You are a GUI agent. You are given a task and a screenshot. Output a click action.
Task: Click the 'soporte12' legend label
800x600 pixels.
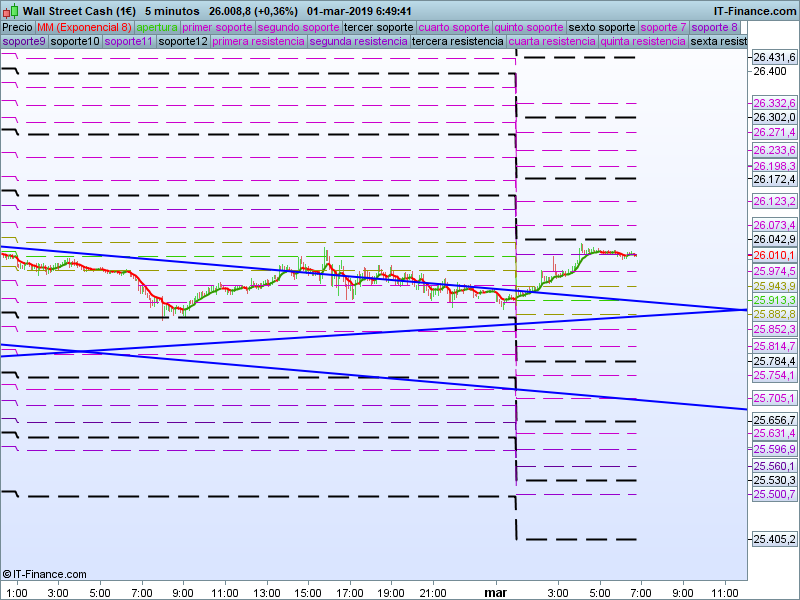183,41
